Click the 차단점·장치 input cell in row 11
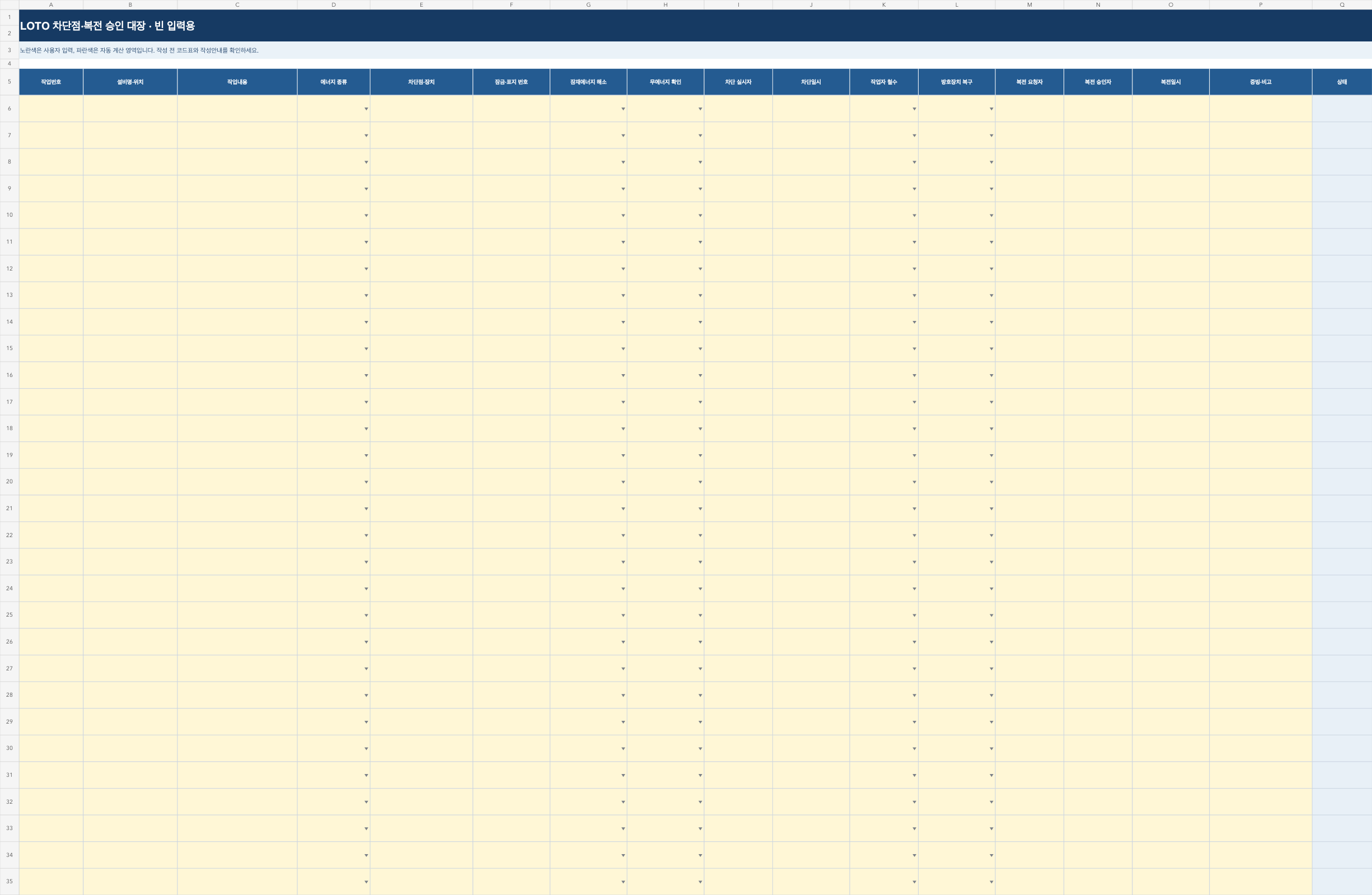Image resolution: width=1372 pixels, height=895 pixels. point(422,242)
